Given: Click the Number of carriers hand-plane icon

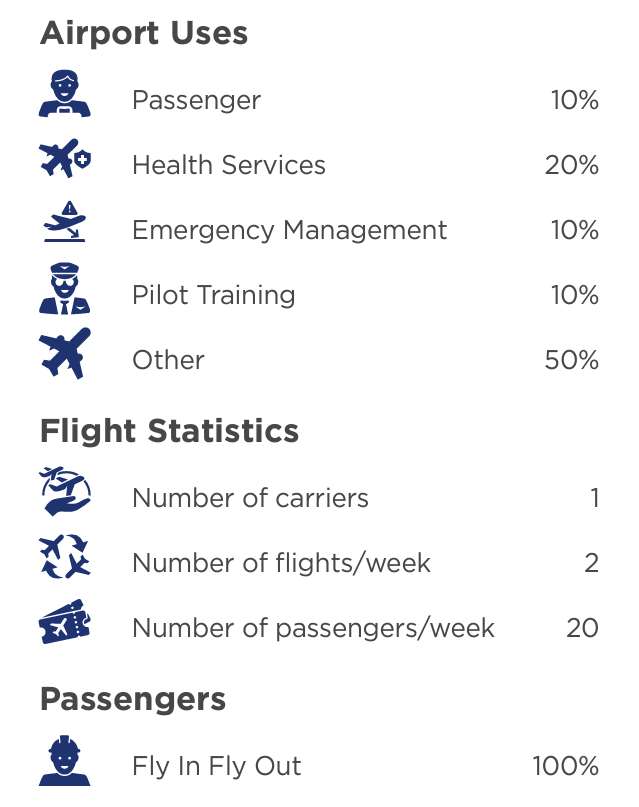Looking at the screenshot, I should 65,492.
